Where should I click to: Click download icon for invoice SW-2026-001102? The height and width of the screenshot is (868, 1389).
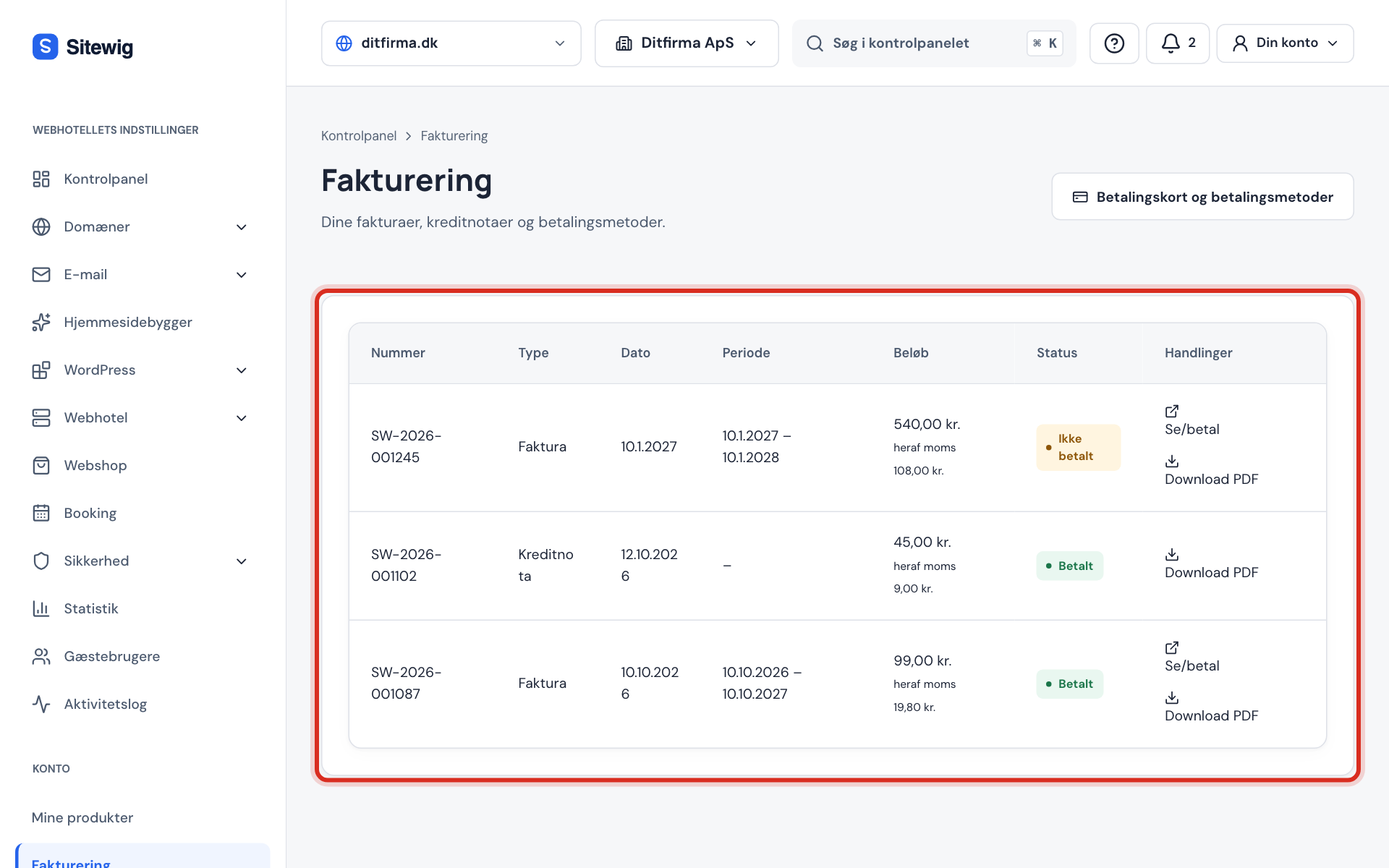click(1172, 555)
